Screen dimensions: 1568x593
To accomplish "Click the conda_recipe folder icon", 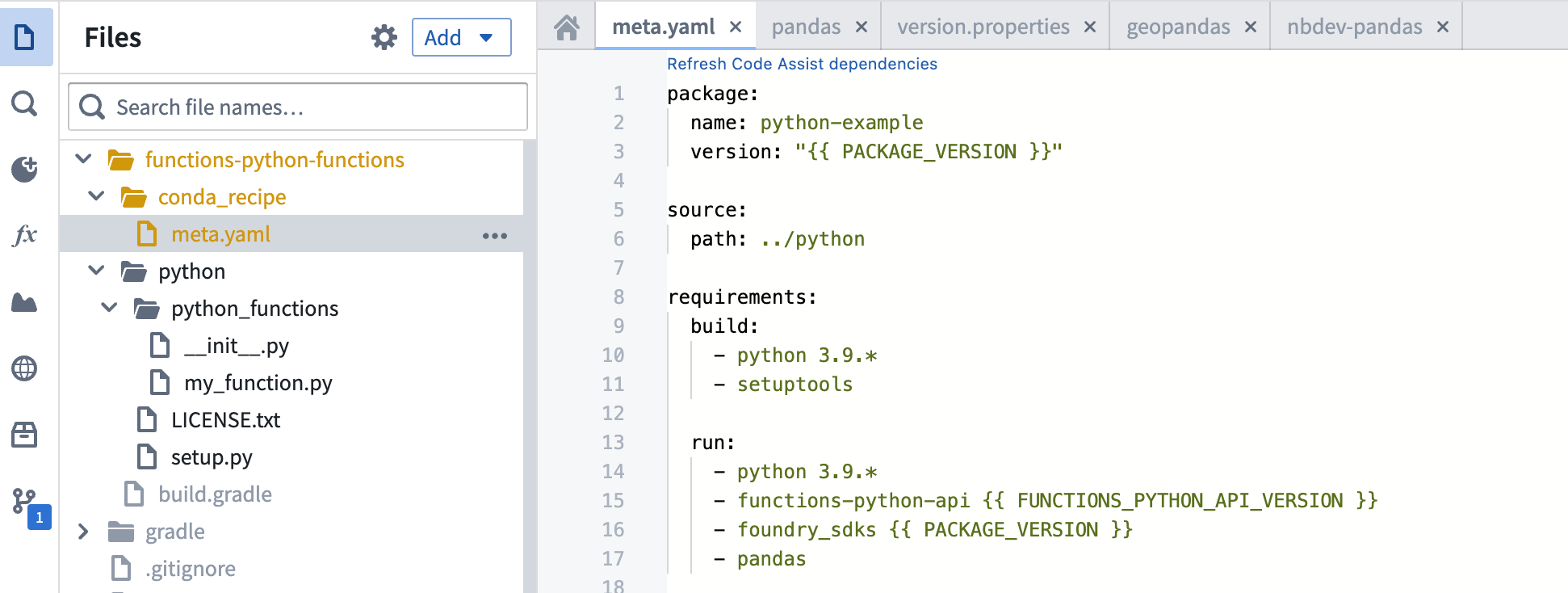I will click(x=133, y=197).
